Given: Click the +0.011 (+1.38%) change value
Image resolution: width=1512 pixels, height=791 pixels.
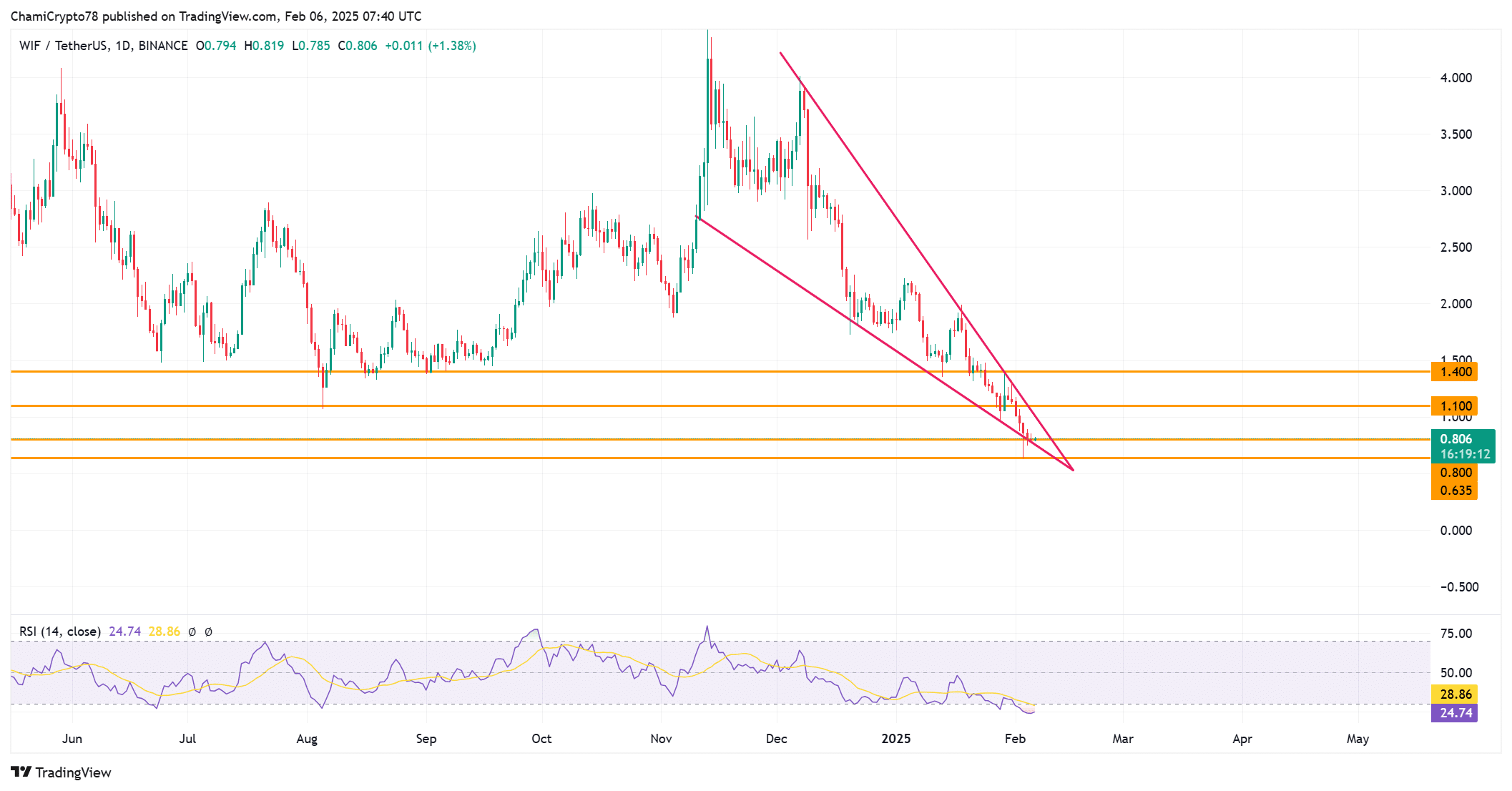Looking at the screenshot, I should tap(431, 46).
